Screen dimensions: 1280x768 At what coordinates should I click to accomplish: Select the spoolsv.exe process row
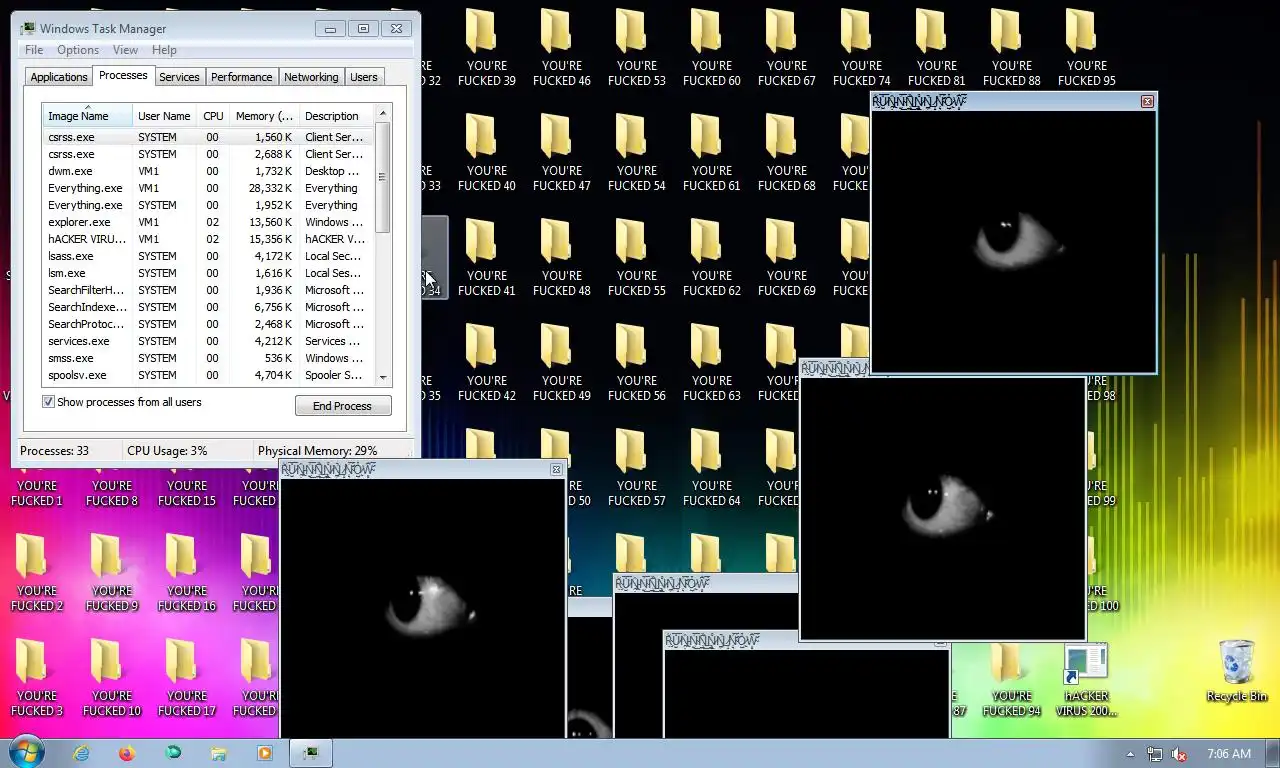(208, 375)
